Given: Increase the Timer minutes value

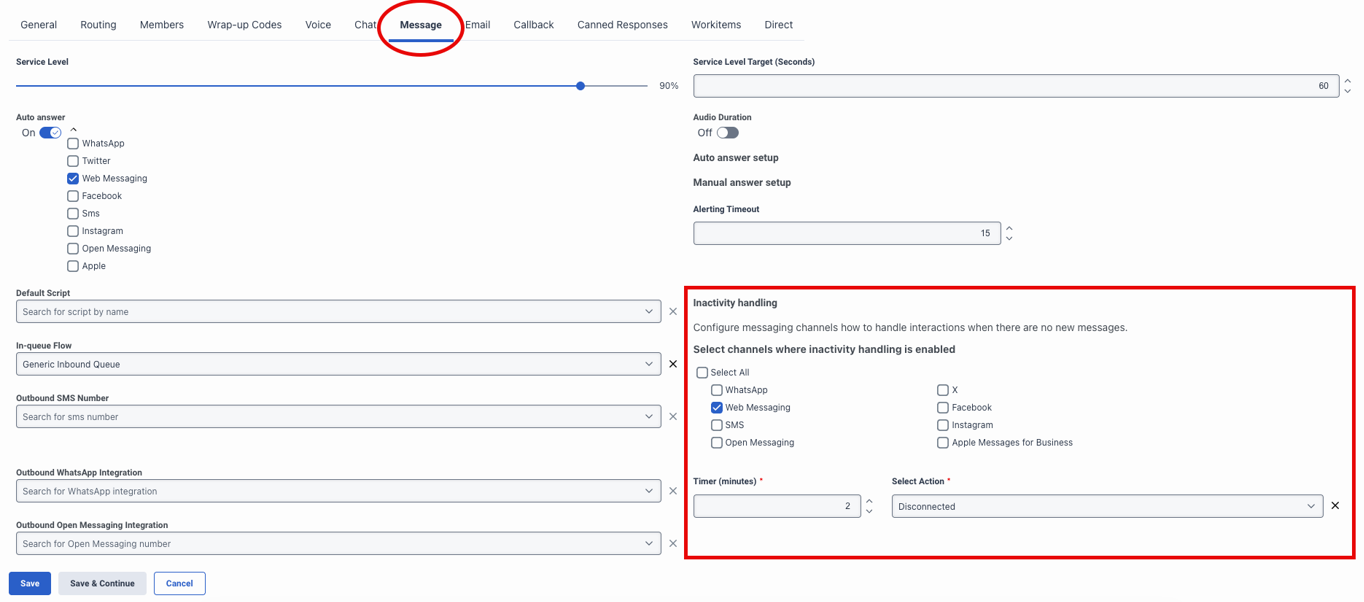Looking at the screenshot, I should [869, 501].
